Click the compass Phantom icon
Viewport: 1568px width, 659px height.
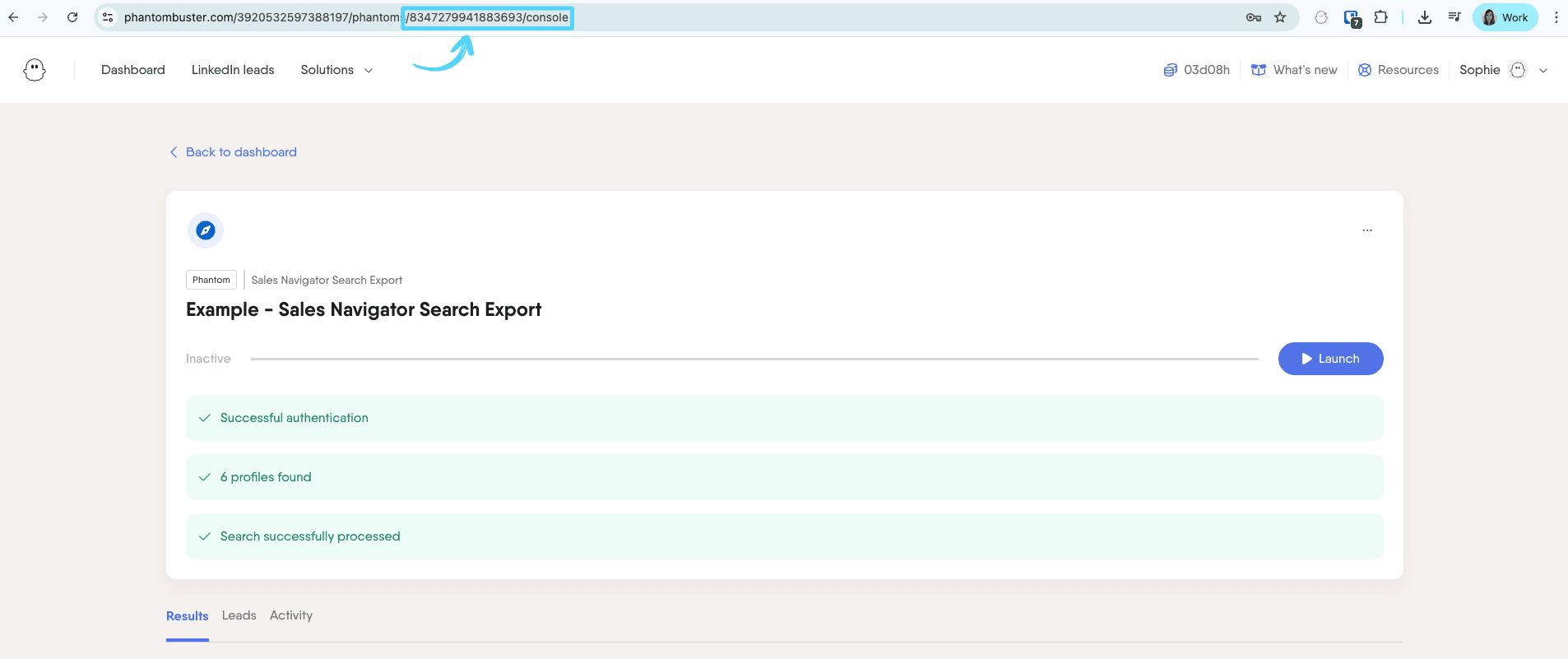pos(206,230)
